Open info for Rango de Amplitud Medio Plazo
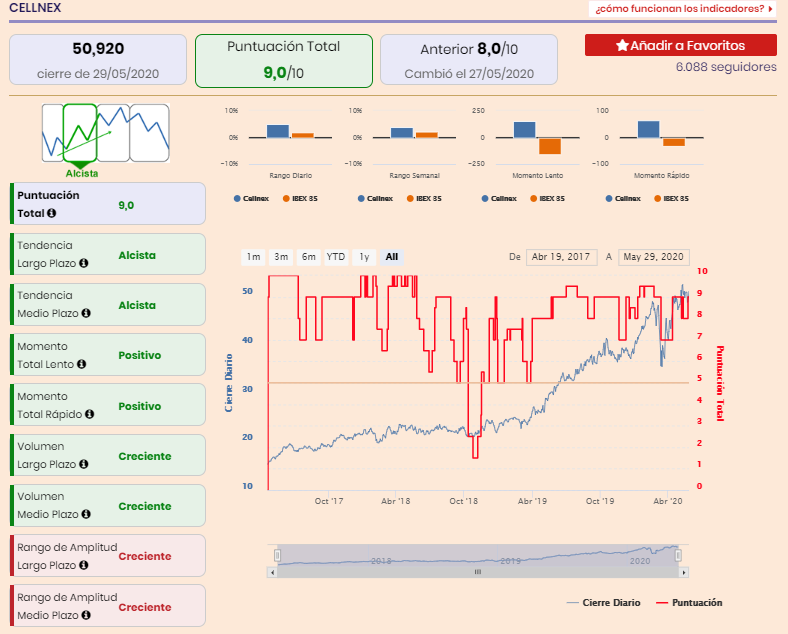788x634 pixels. pyautogui.click(x=86, y=615)
